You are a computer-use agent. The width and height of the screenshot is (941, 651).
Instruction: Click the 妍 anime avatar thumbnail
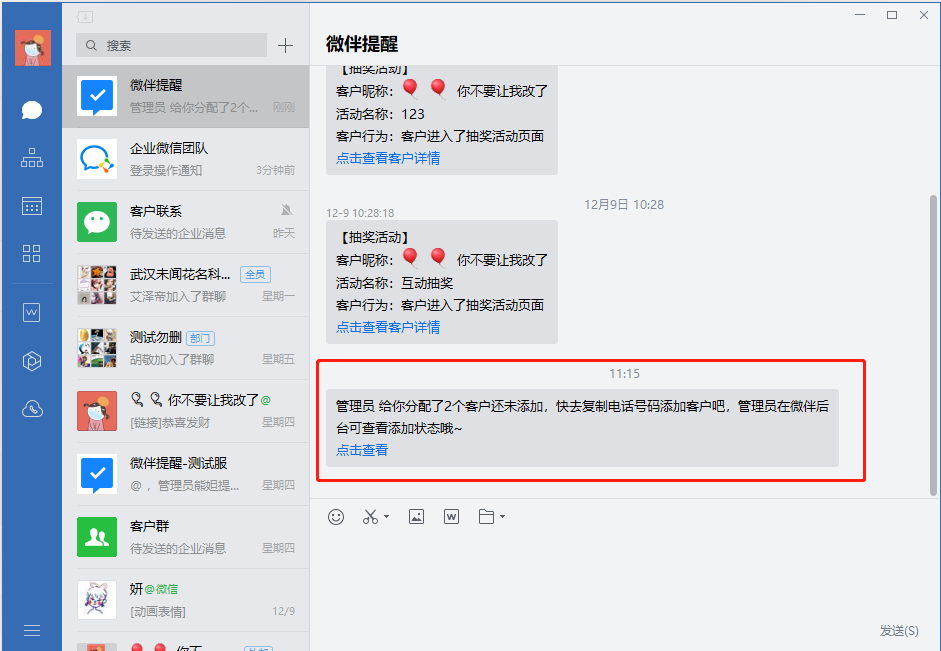[x=97, y=600]
